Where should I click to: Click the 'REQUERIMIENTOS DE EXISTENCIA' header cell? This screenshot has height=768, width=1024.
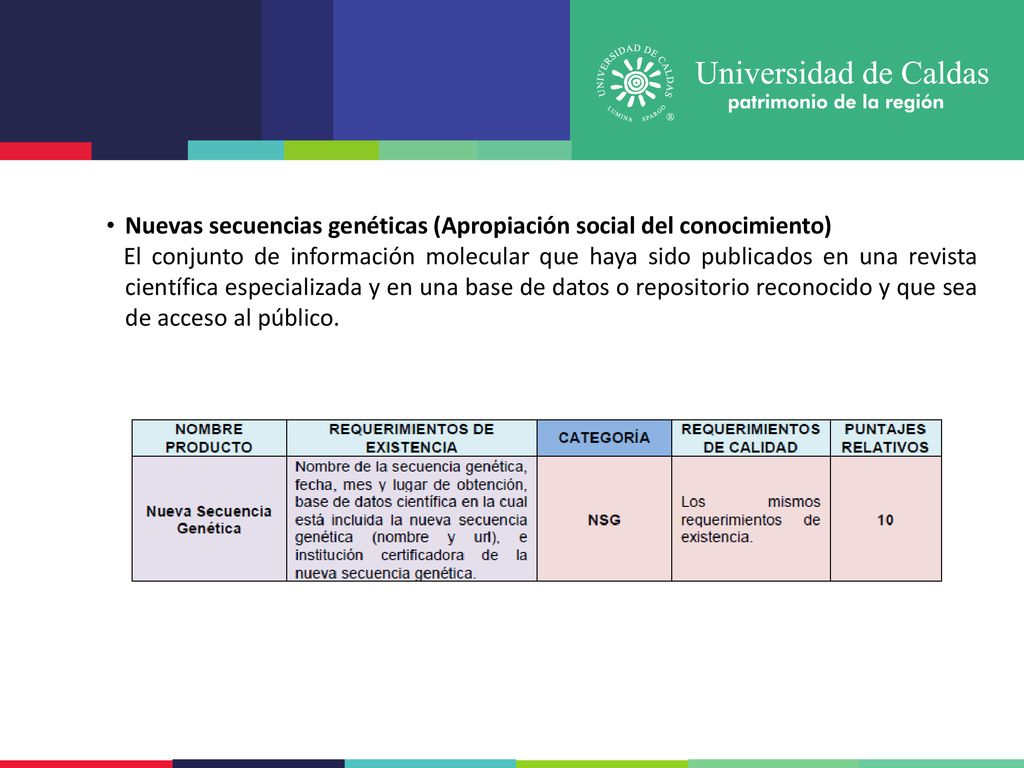[411, 438]
